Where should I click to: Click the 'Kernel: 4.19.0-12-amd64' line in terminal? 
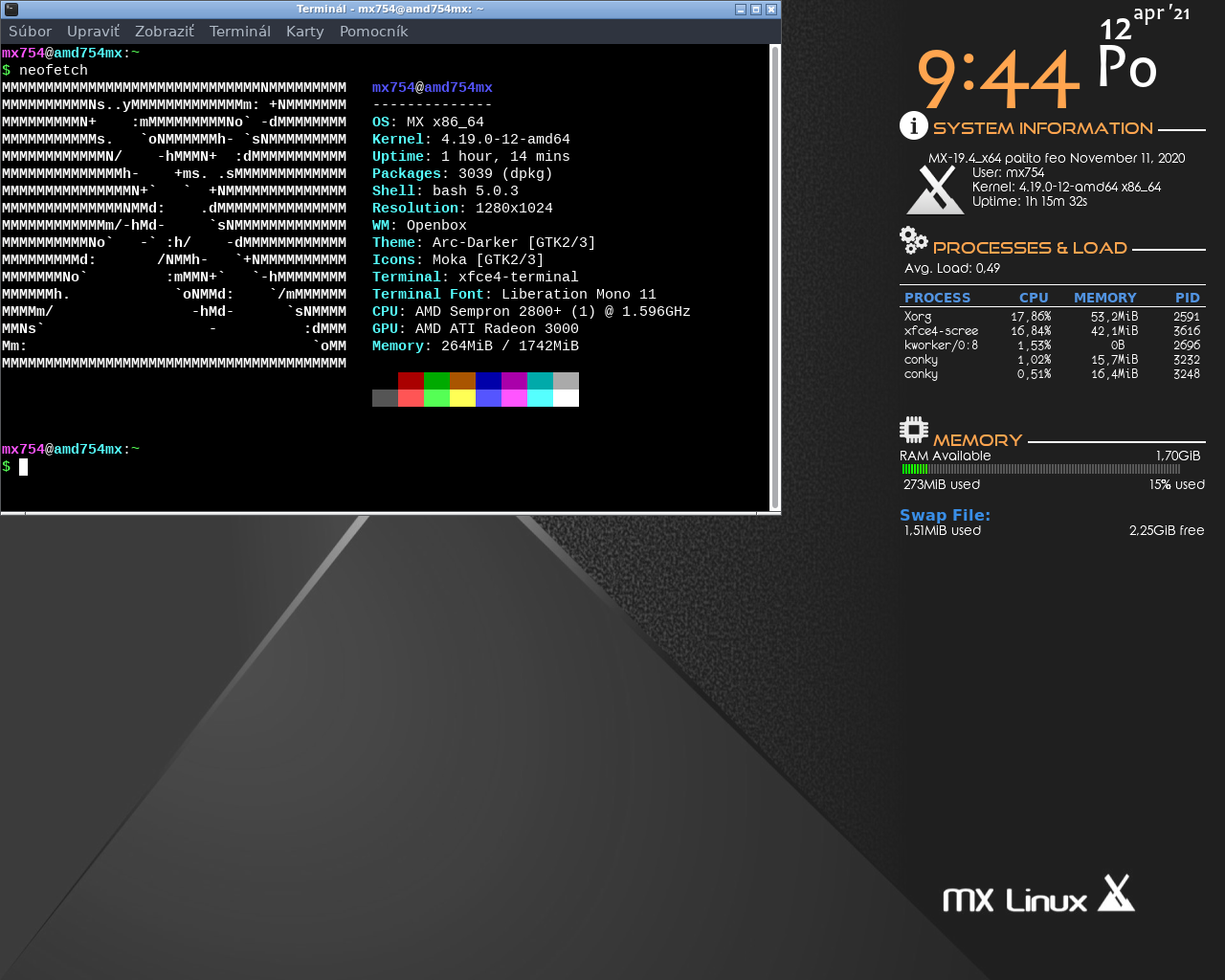point(471,140)
